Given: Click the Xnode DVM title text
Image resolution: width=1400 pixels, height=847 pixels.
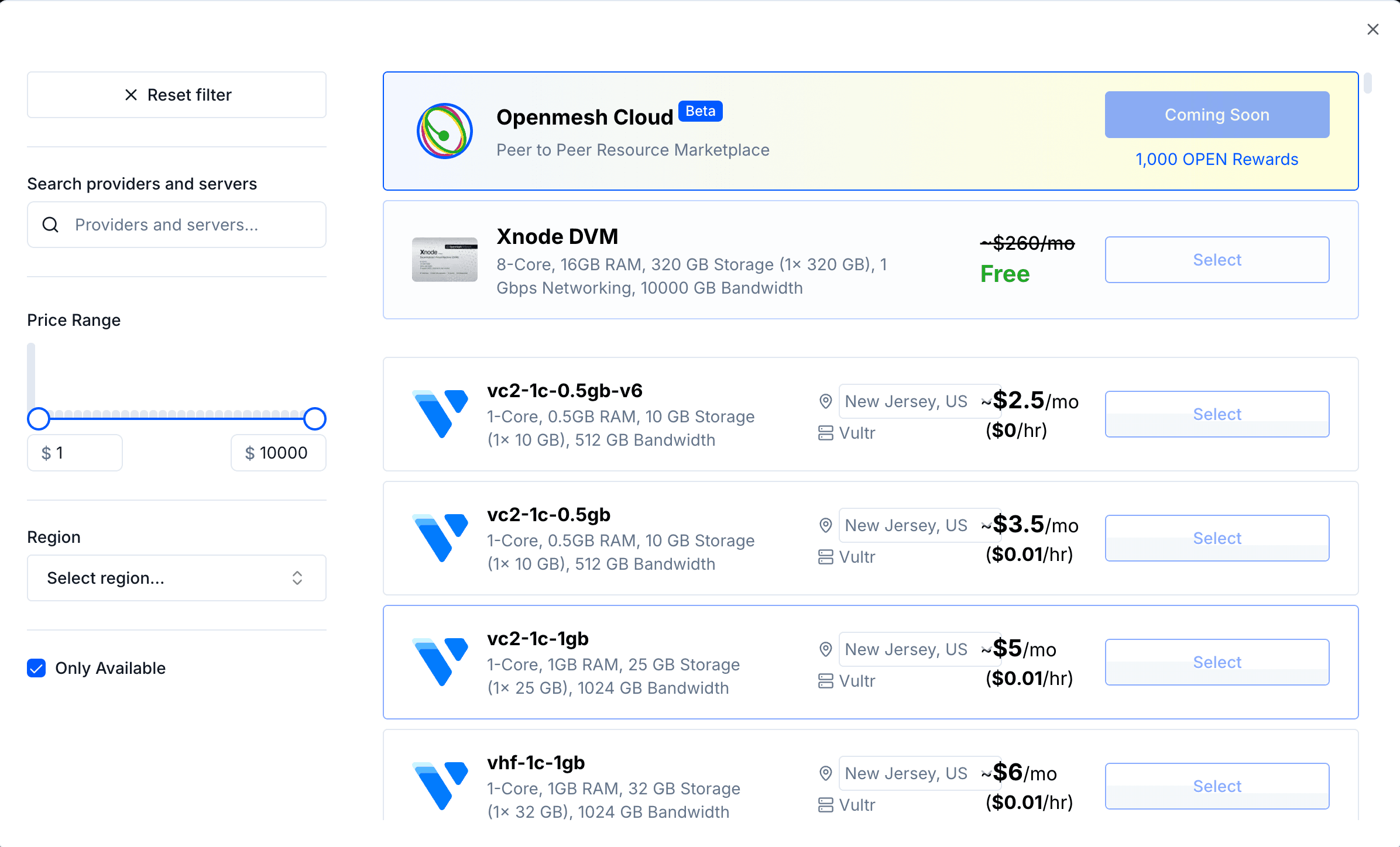Looking at the screenshot, I should pos(558,236).
